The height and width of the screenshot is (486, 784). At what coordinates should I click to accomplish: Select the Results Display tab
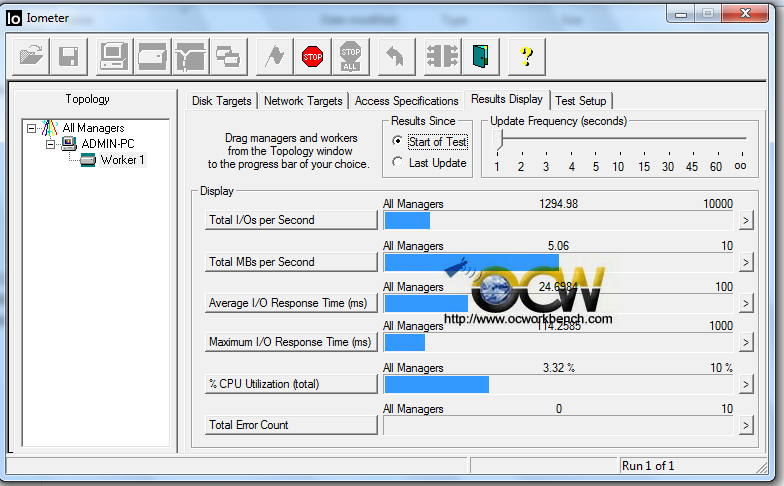coord(506,99)
